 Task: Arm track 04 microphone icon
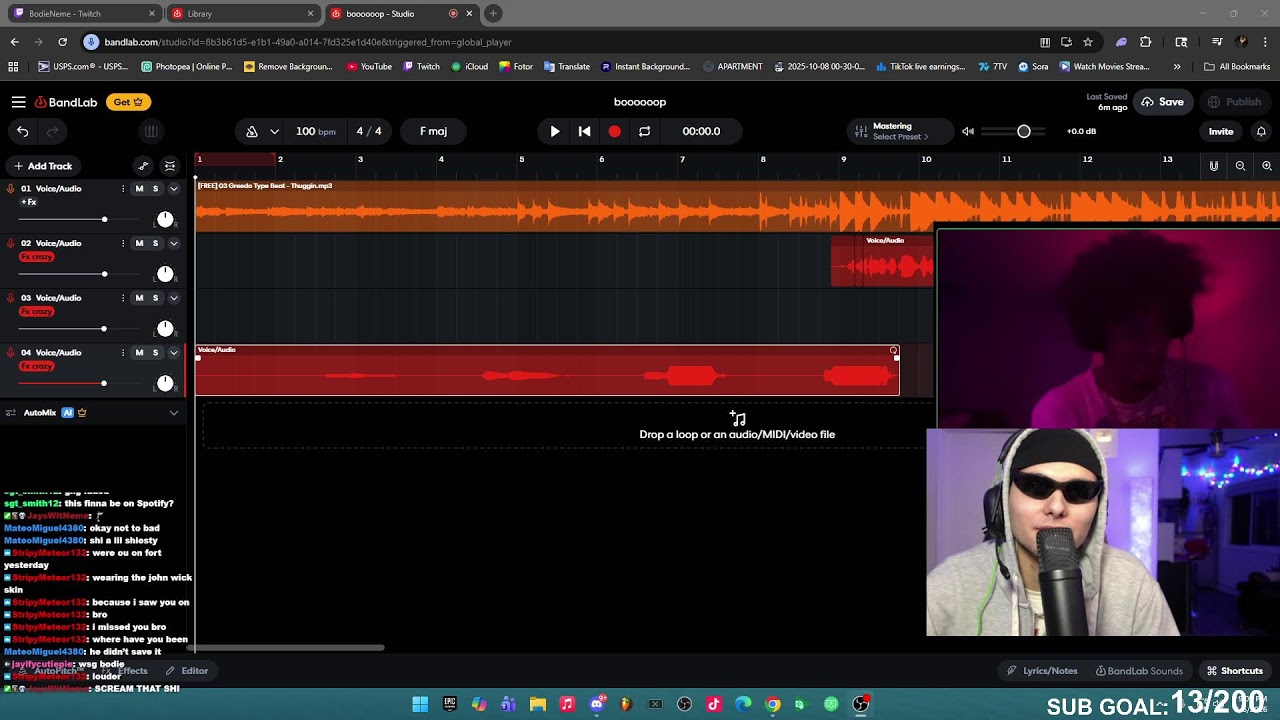click(x=11, y=352)
